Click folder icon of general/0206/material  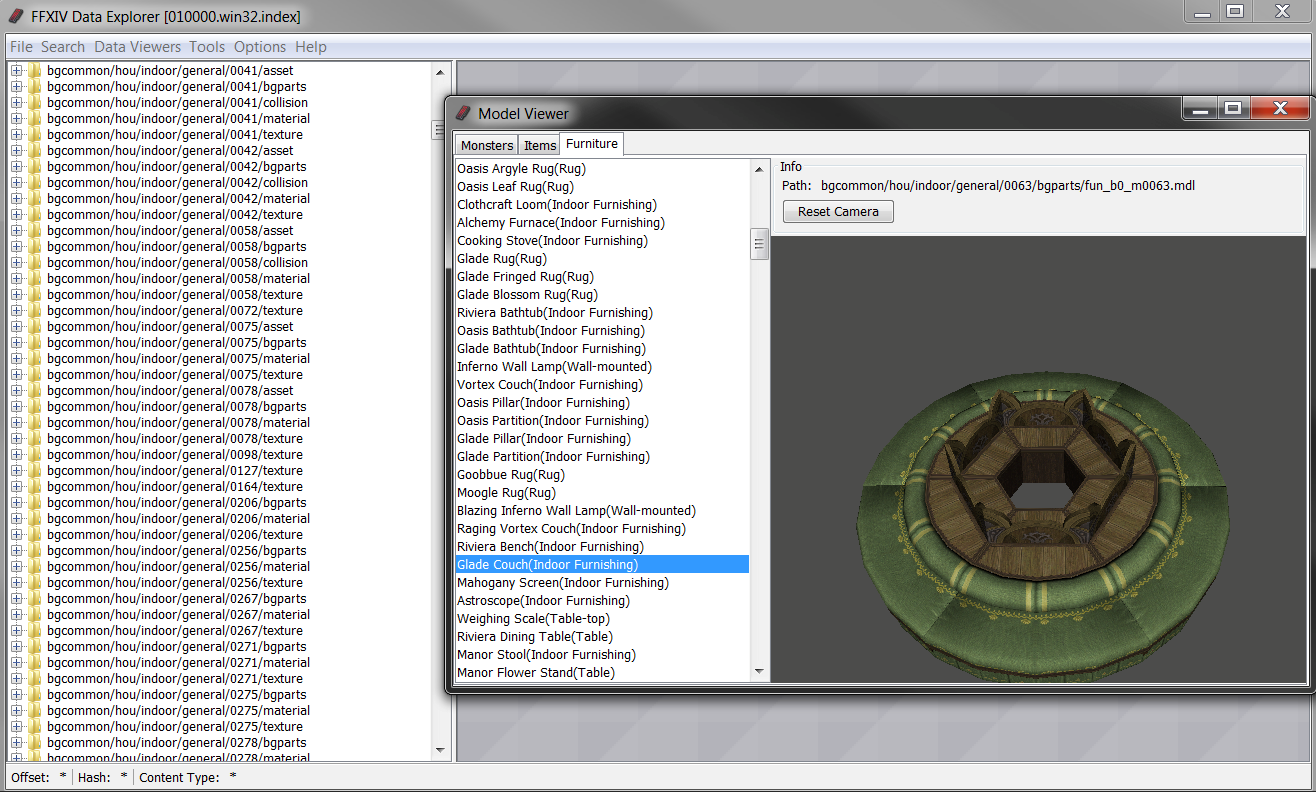click(35, 519)
